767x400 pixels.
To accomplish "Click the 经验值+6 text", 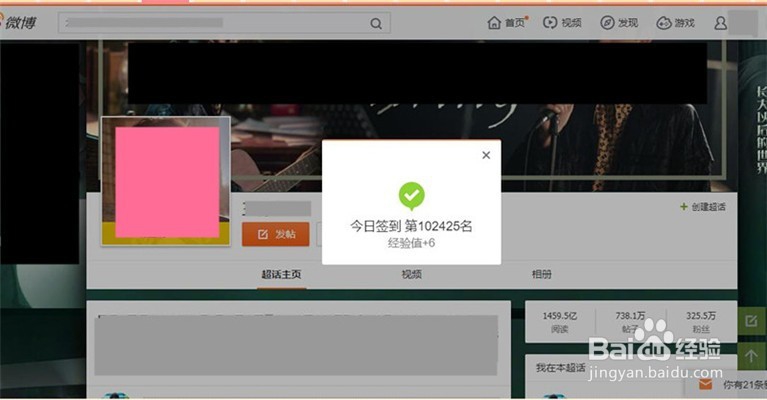I will (411, 243).
